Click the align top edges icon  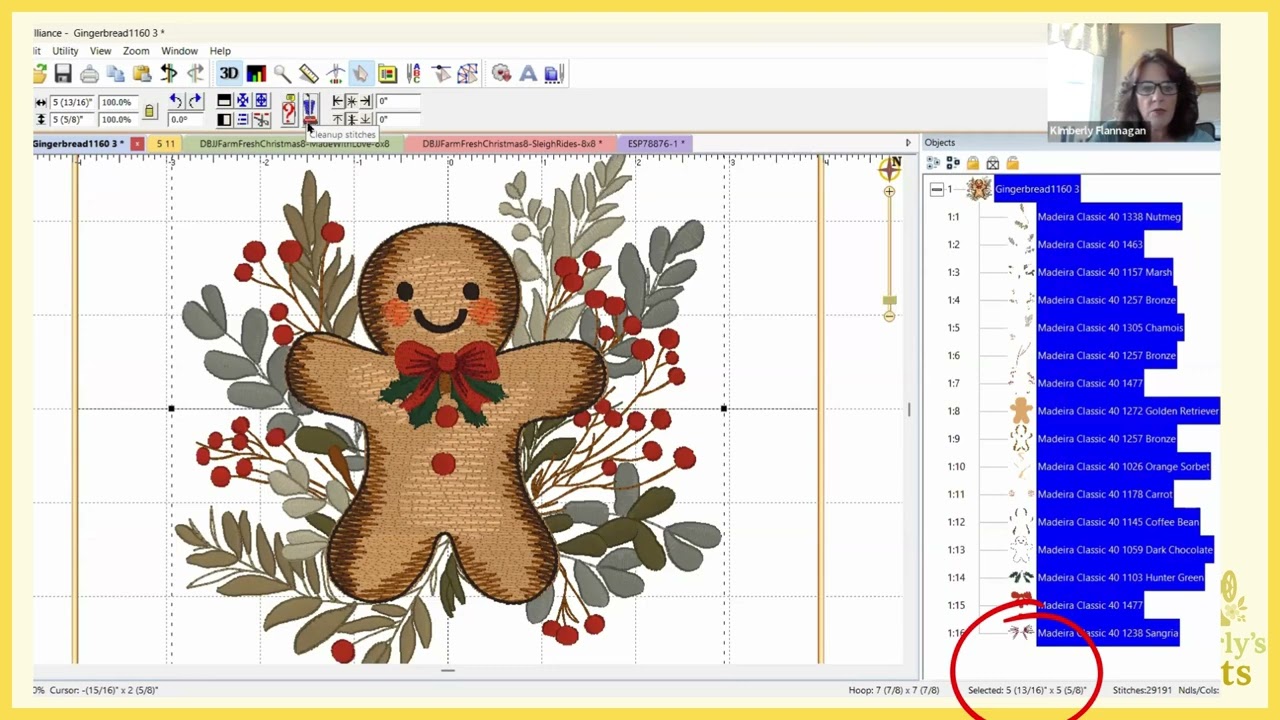(338, 120)
